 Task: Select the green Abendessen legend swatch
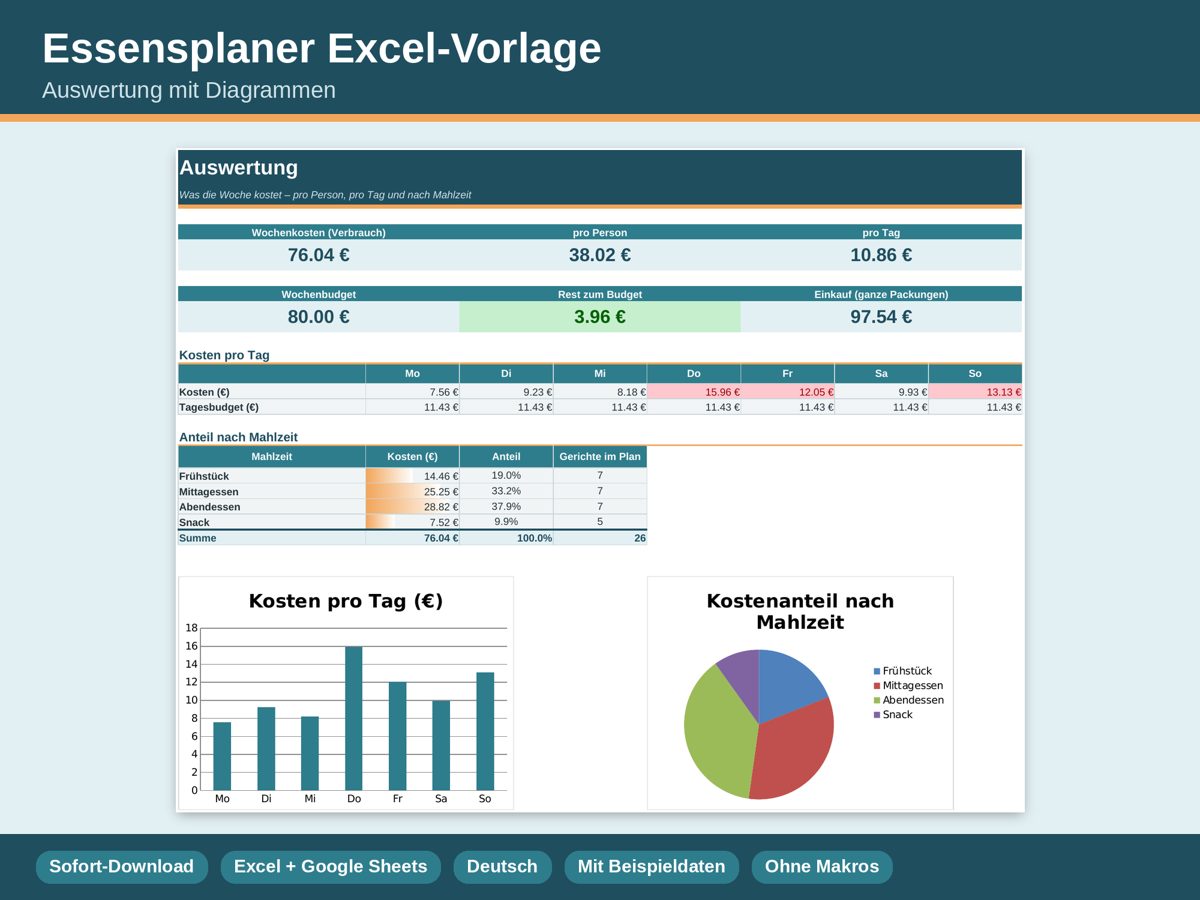tap(877, 700)
